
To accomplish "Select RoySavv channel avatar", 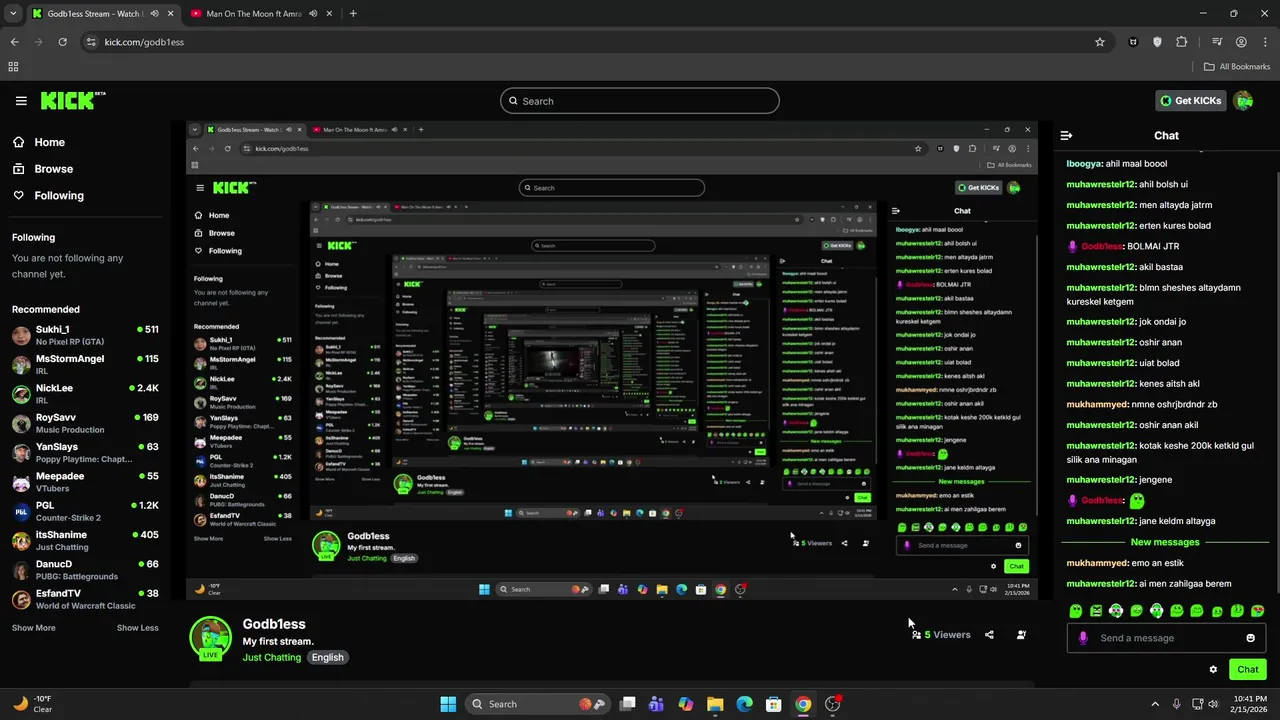I will point(21,423).
